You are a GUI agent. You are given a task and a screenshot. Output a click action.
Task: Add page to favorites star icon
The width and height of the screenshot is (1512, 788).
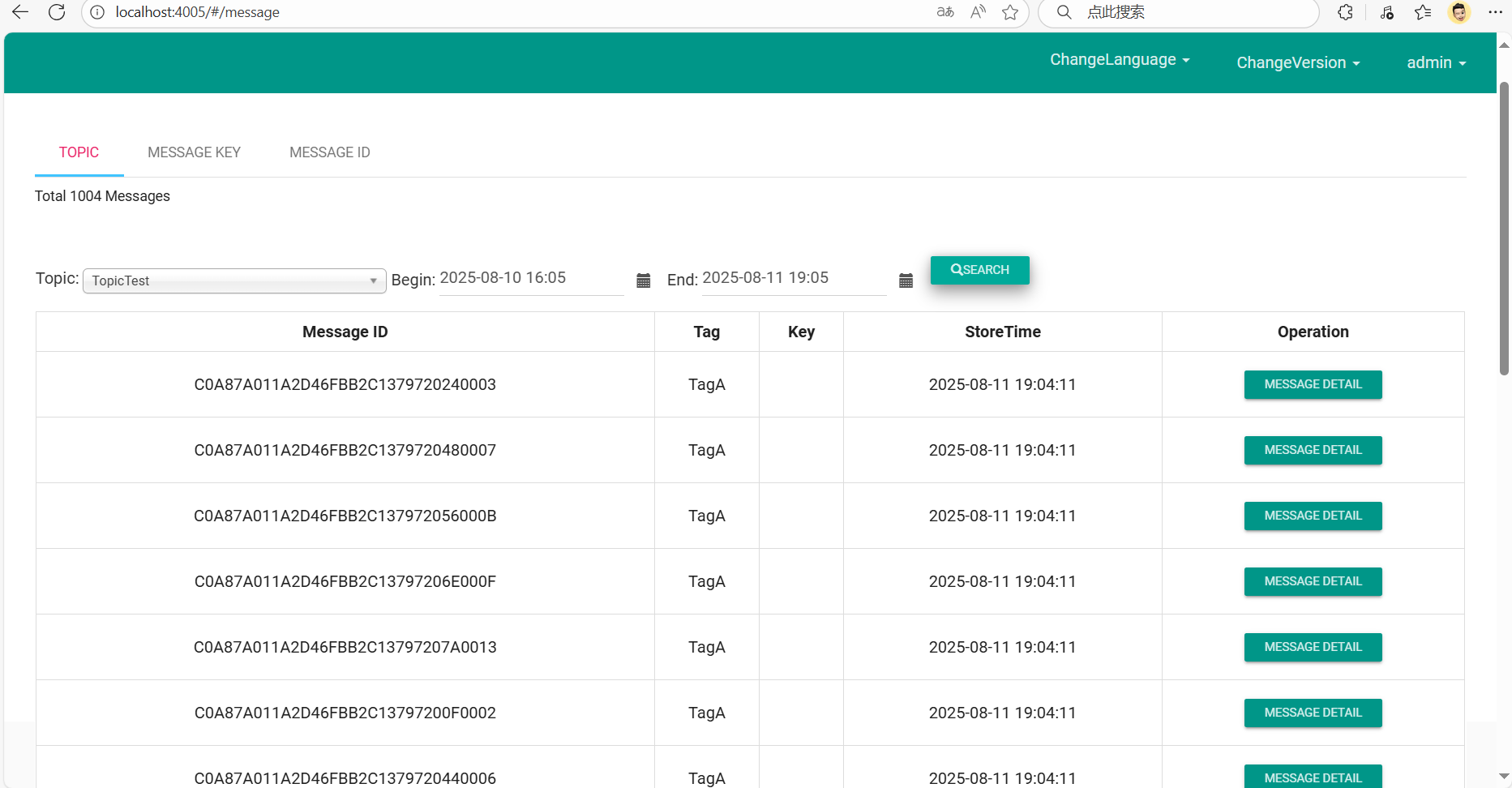pos(1010,12)
